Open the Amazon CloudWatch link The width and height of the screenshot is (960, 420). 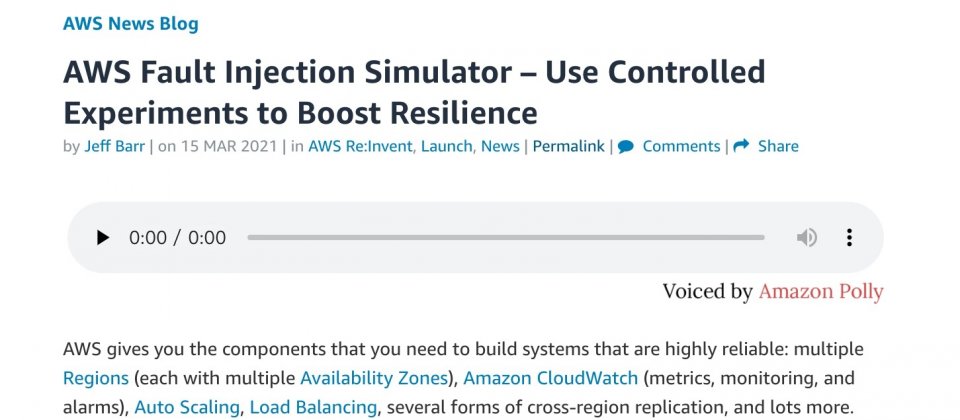tap(550, 378)
